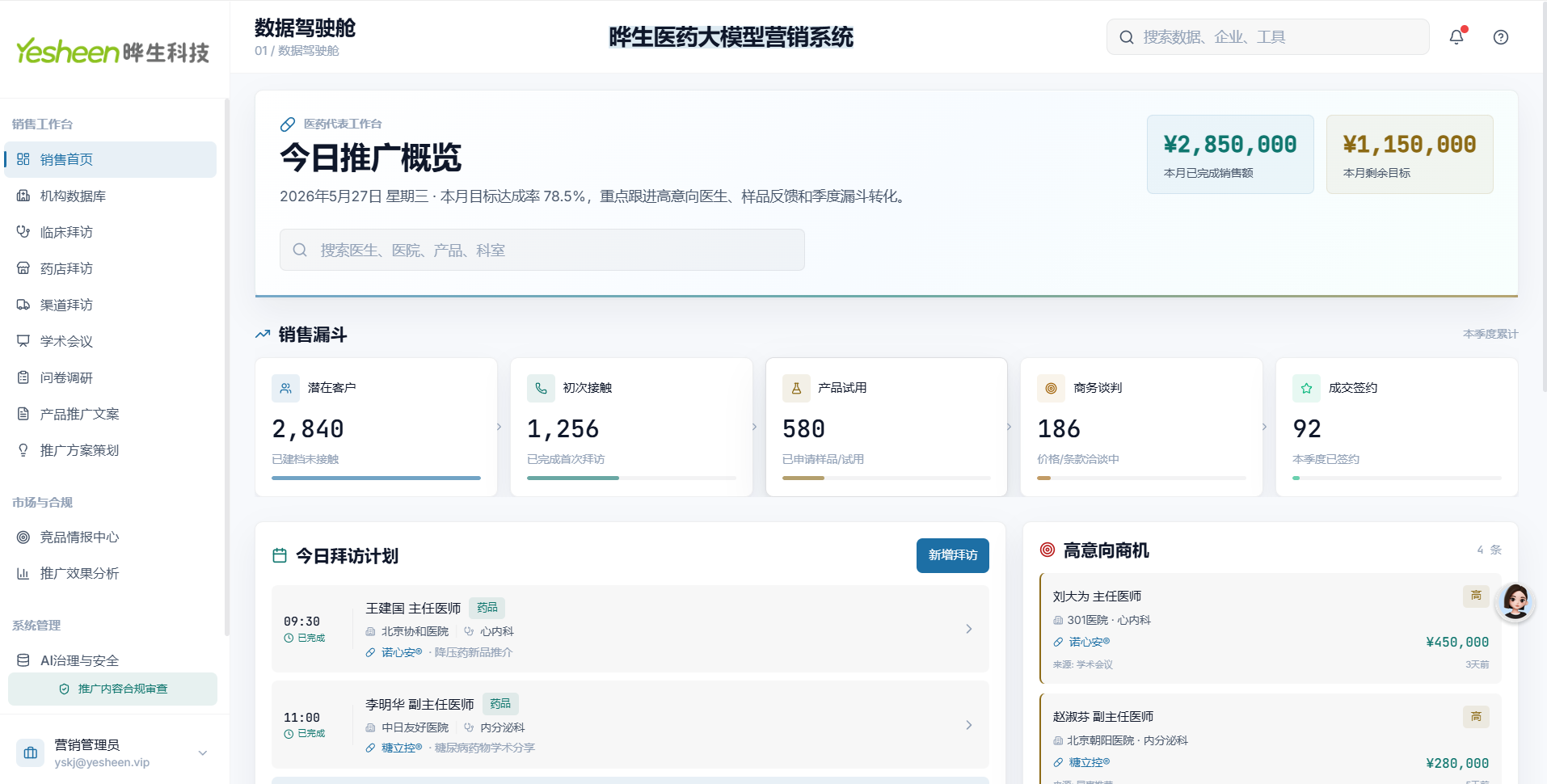Viewport: 1547px width, 784px height.
Task: Click the 糖立控® link in 李明华 row
Action: coord(401,748)
